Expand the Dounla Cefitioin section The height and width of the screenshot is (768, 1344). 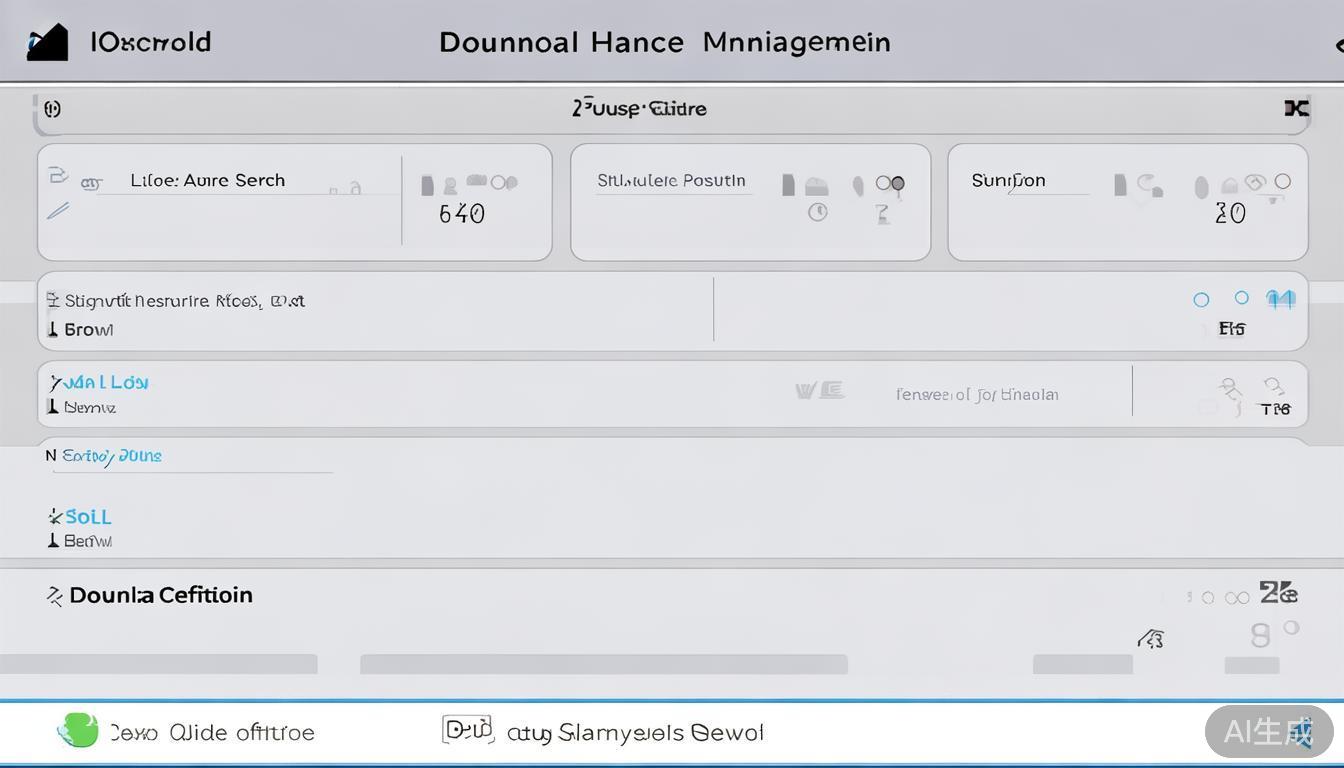pos(160,595)
